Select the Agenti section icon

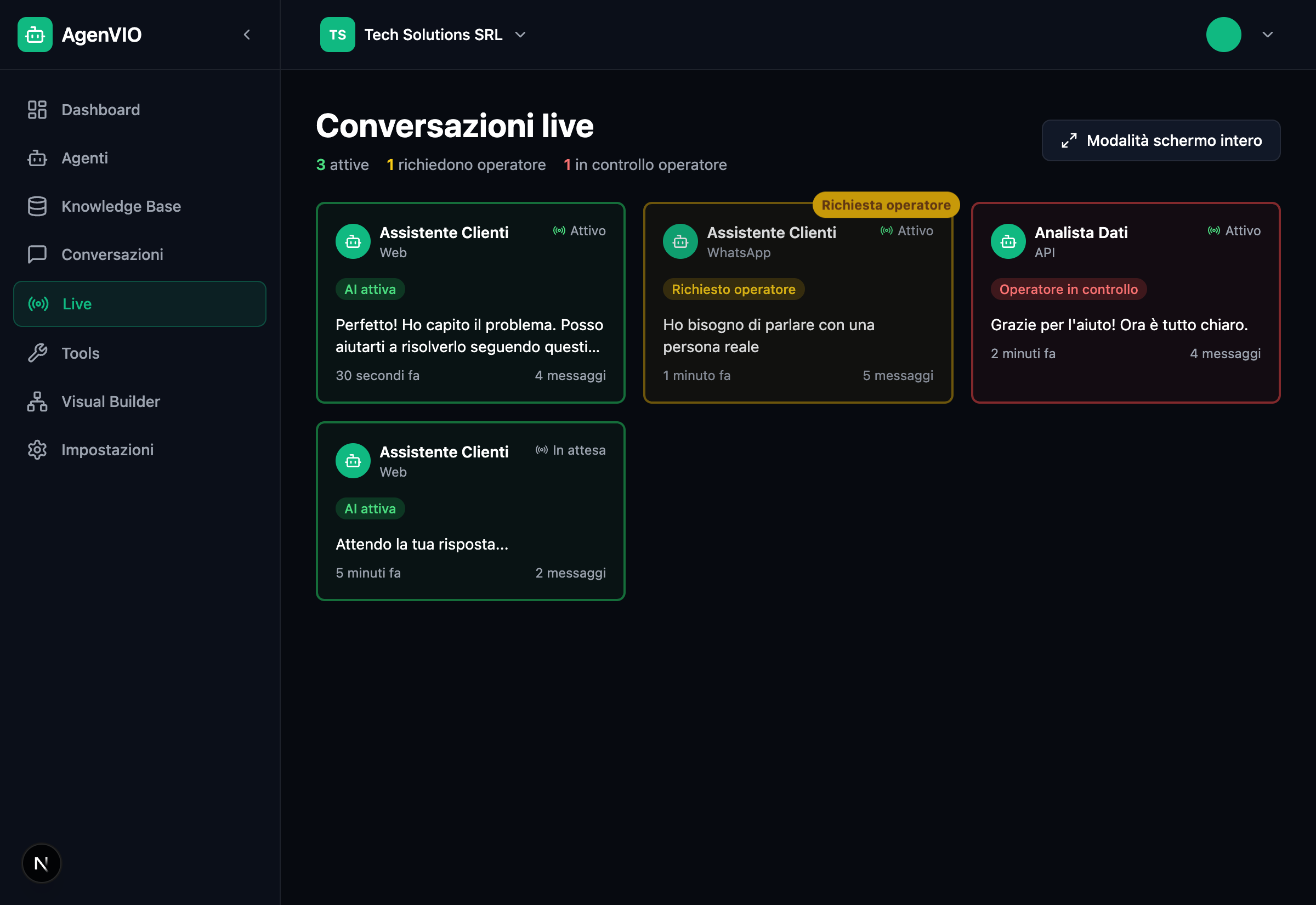37,158
